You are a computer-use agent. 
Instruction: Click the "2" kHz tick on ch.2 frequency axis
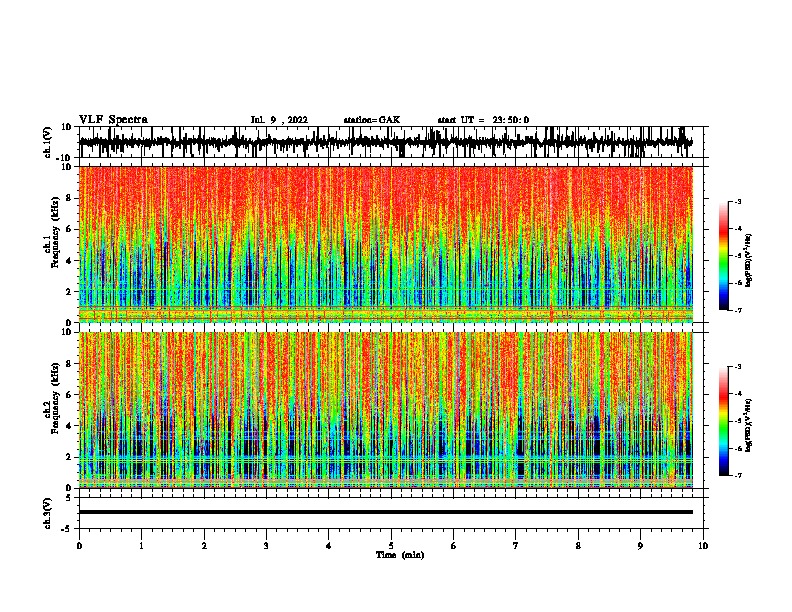point(69,457)
